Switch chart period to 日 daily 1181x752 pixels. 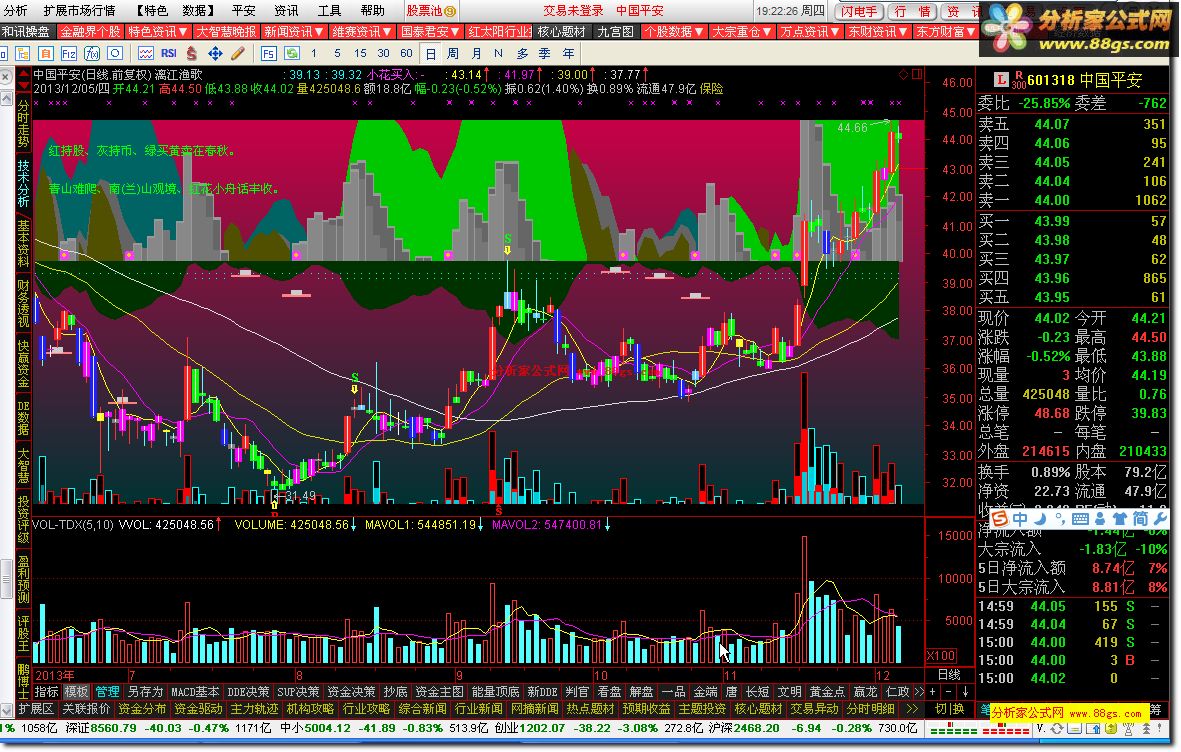430,53
